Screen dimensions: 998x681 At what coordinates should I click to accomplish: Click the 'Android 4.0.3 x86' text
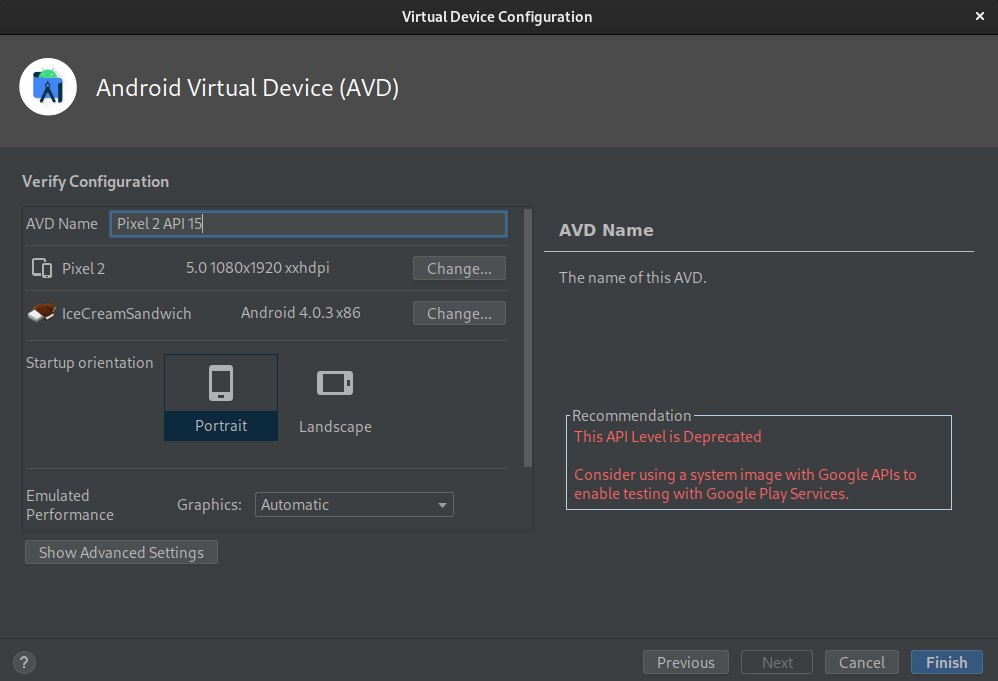300,313
